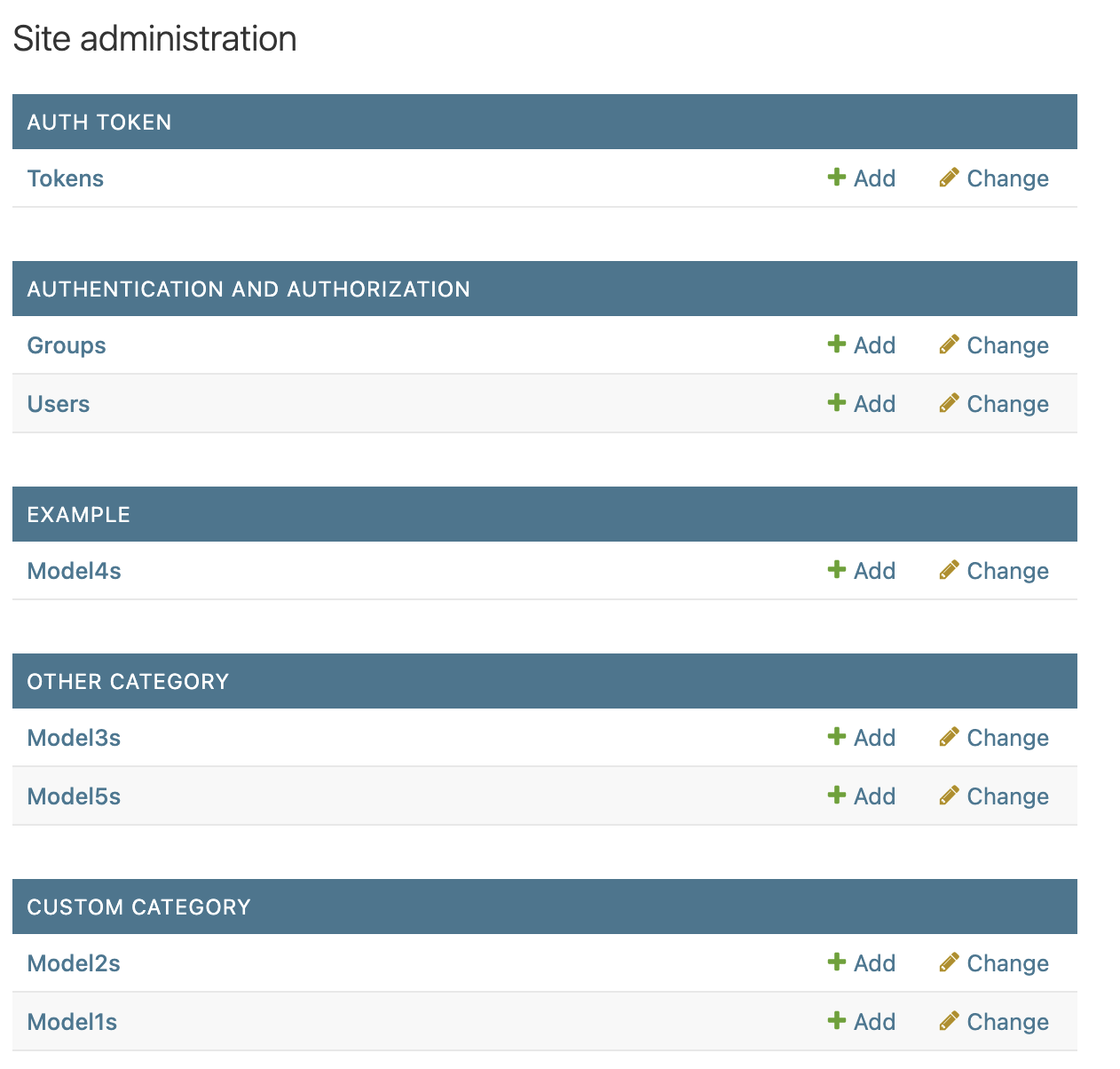This screenshot has height=1069, width=1120.
Task: Open the Auth Token section header
Action: coord(99,123)
